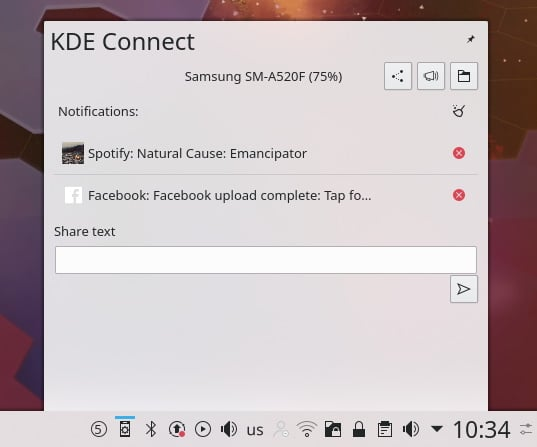
Task: Pin the KDE Connect popup open
Action: (471, 39)
